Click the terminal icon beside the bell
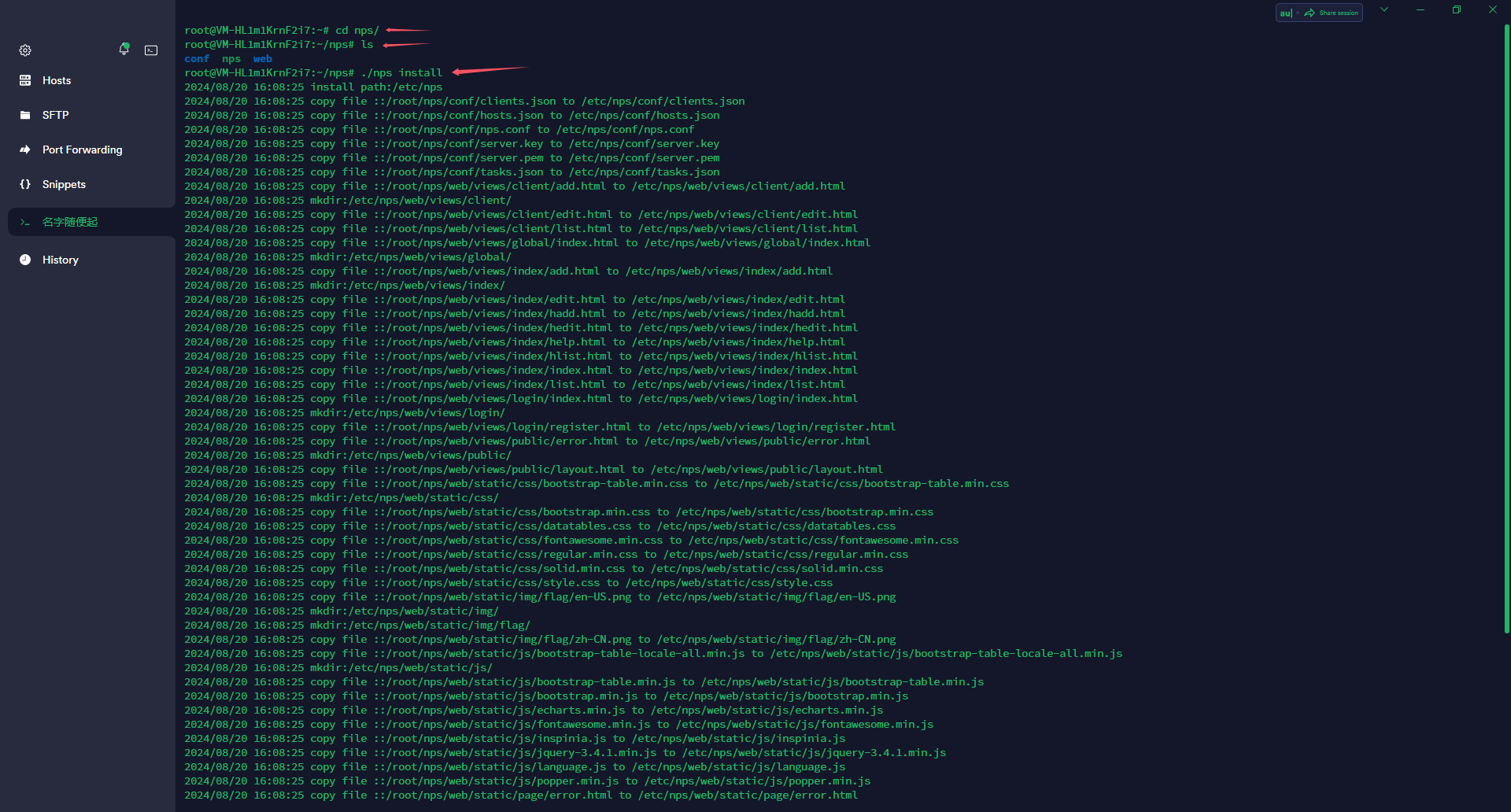Image resolution: width=1511 pixels, height=812 pixels. [x=151, y=50]
